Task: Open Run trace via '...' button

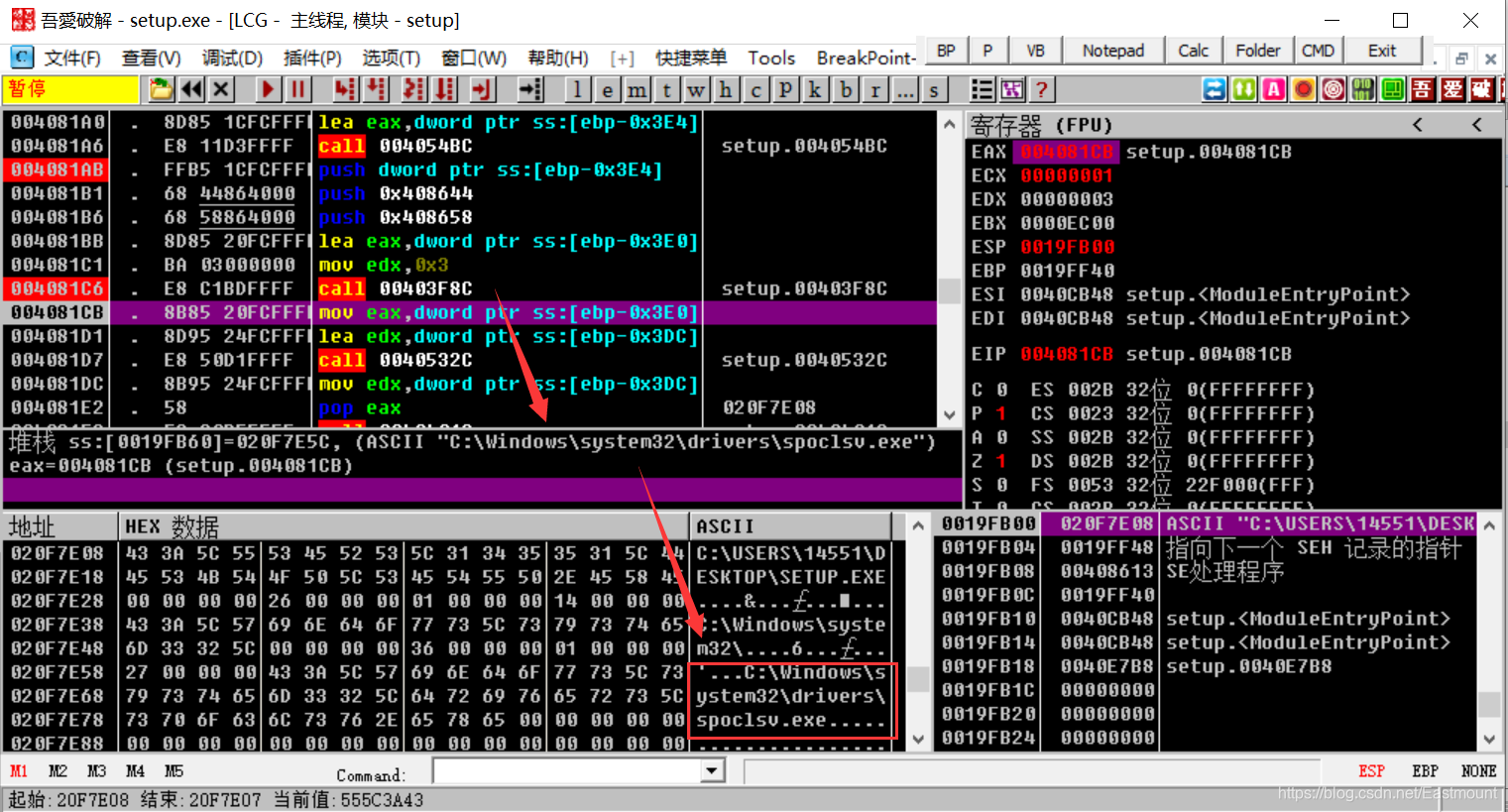Action: click(904, 89)
